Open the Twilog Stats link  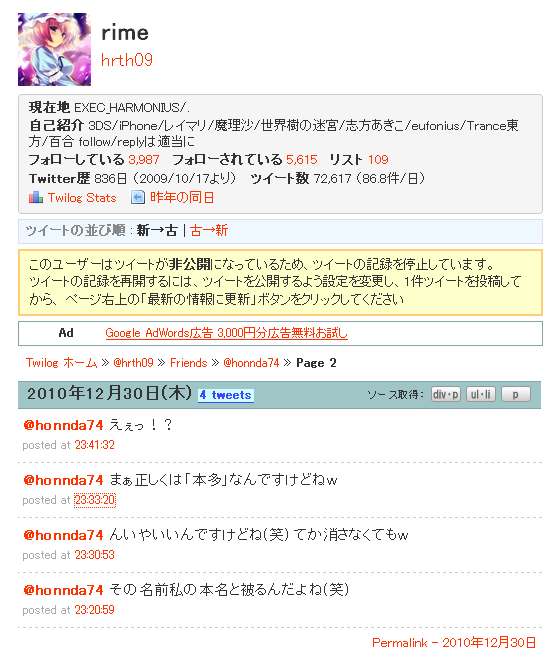click(x=82, y=198)
